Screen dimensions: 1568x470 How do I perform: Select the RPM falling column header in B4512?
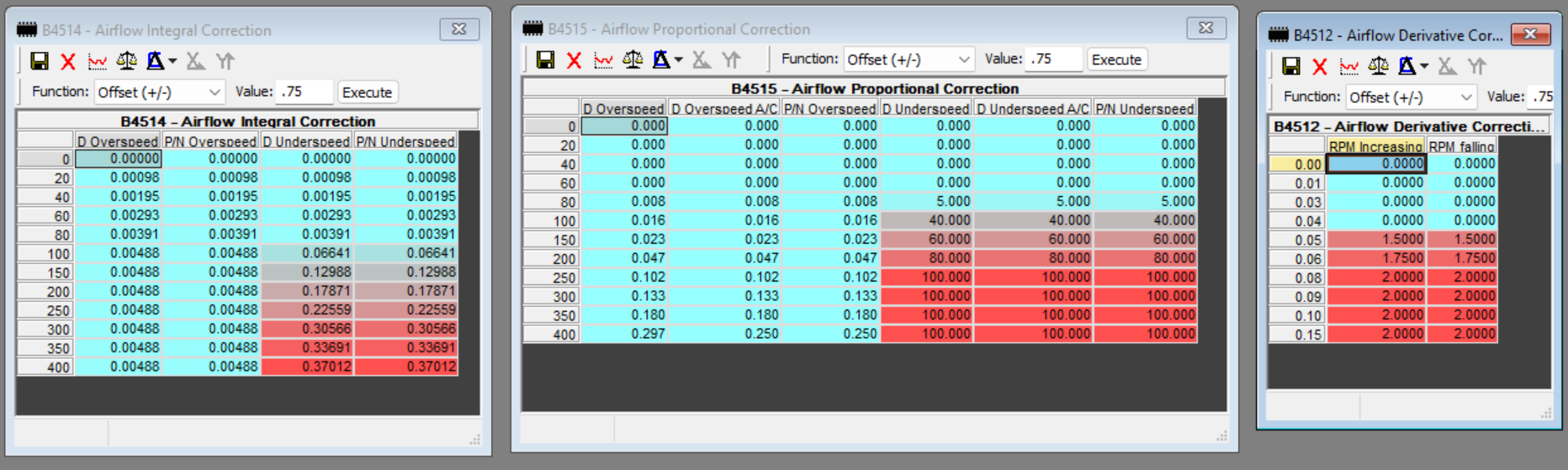pyautogui.click(x=1462, y=146)
